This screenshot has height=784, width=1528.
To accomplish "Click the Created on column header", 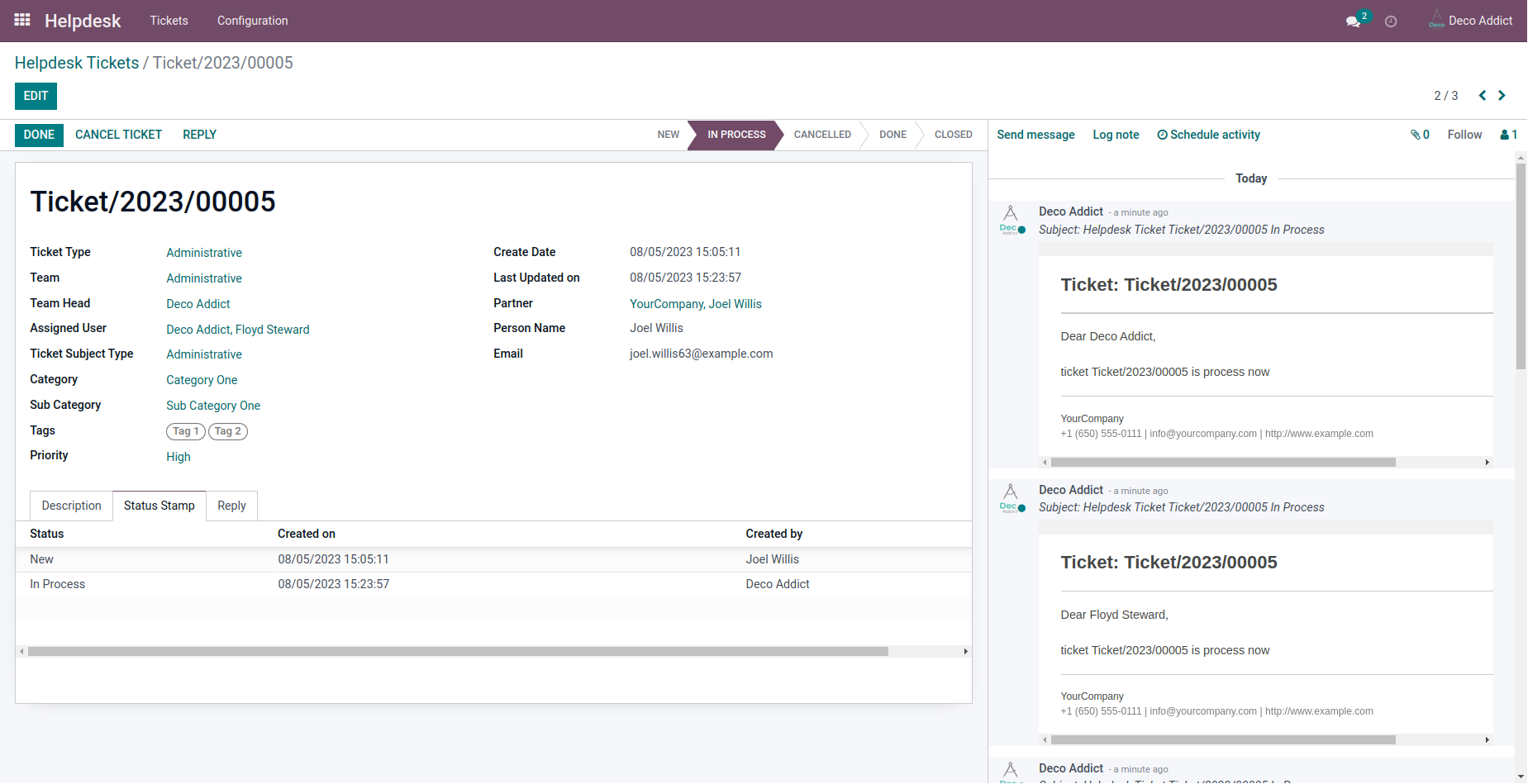I will point(307,535).
